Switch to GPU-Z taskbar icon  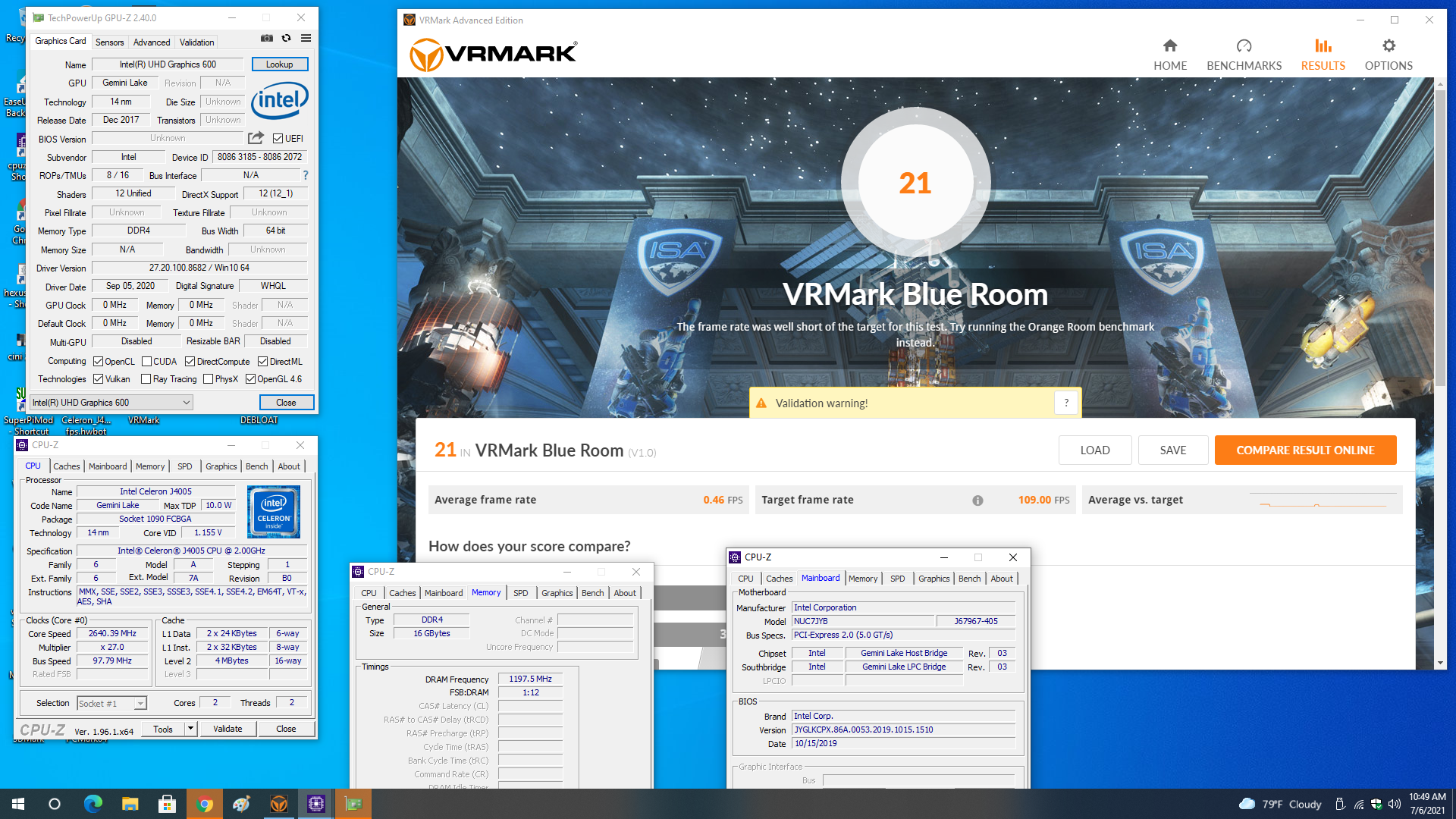click(x=353, y=804)
